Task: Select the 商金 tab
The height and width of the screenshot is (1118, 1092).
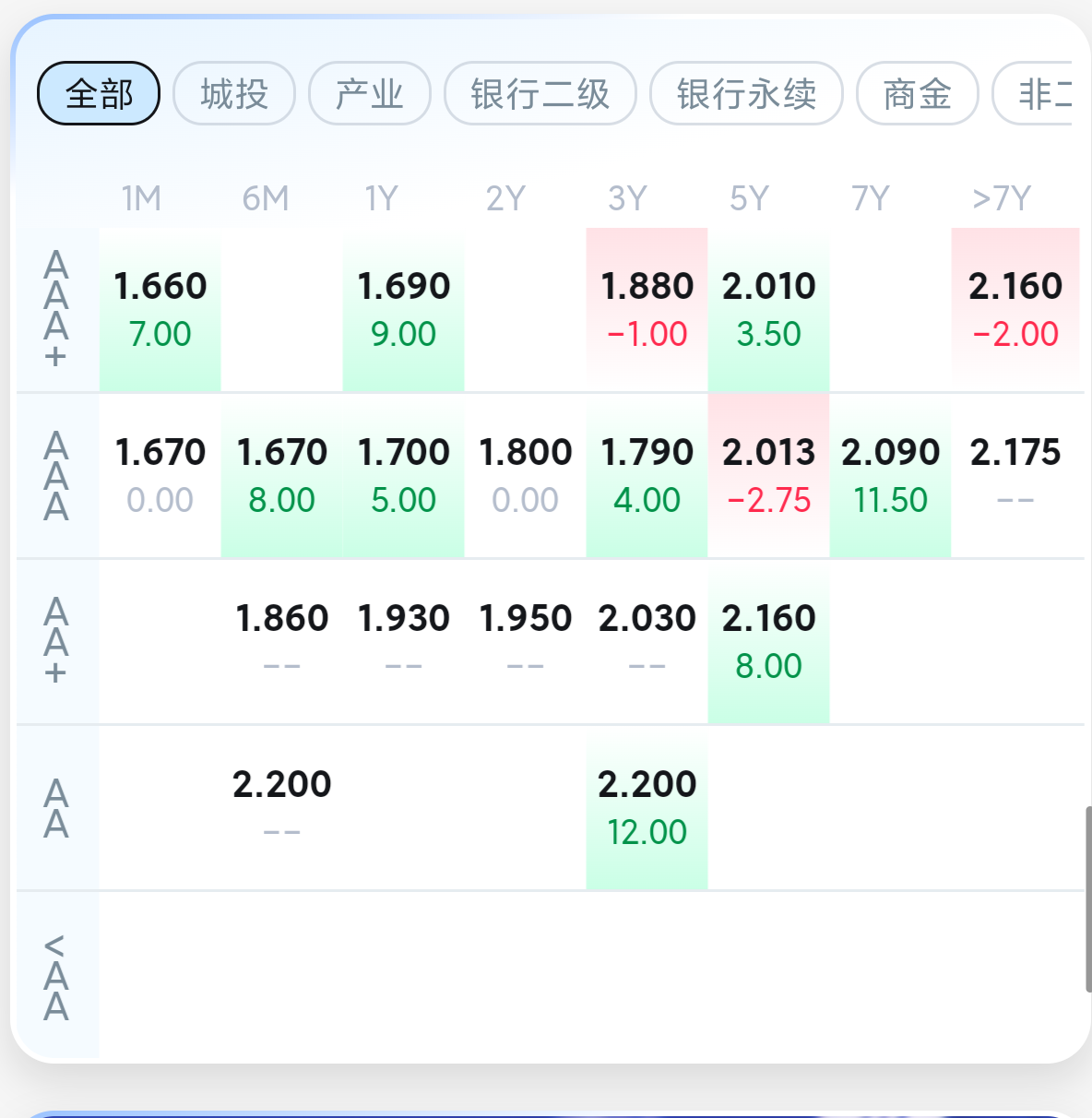Action: pos(918,93)
